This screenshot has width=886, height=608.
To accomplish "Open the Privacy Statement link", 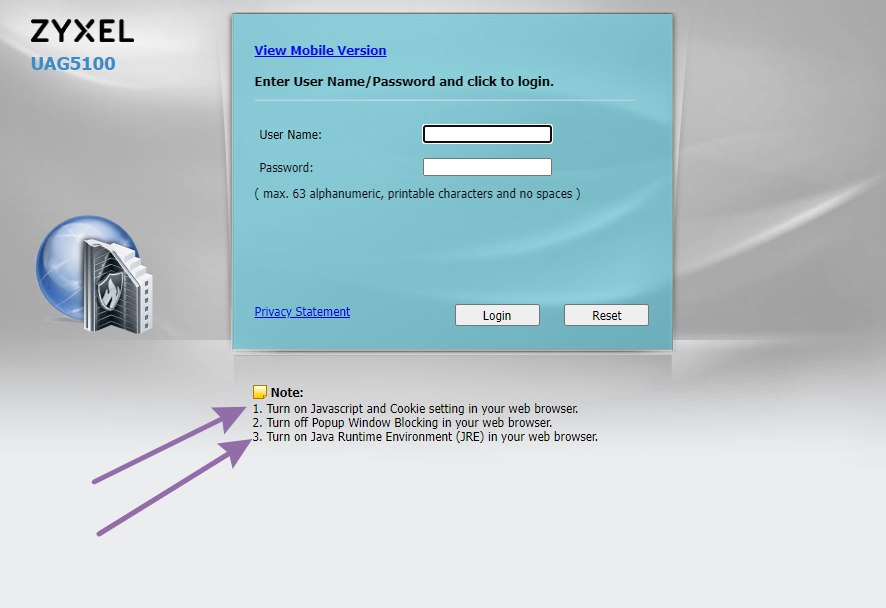I will pos(302,312).
